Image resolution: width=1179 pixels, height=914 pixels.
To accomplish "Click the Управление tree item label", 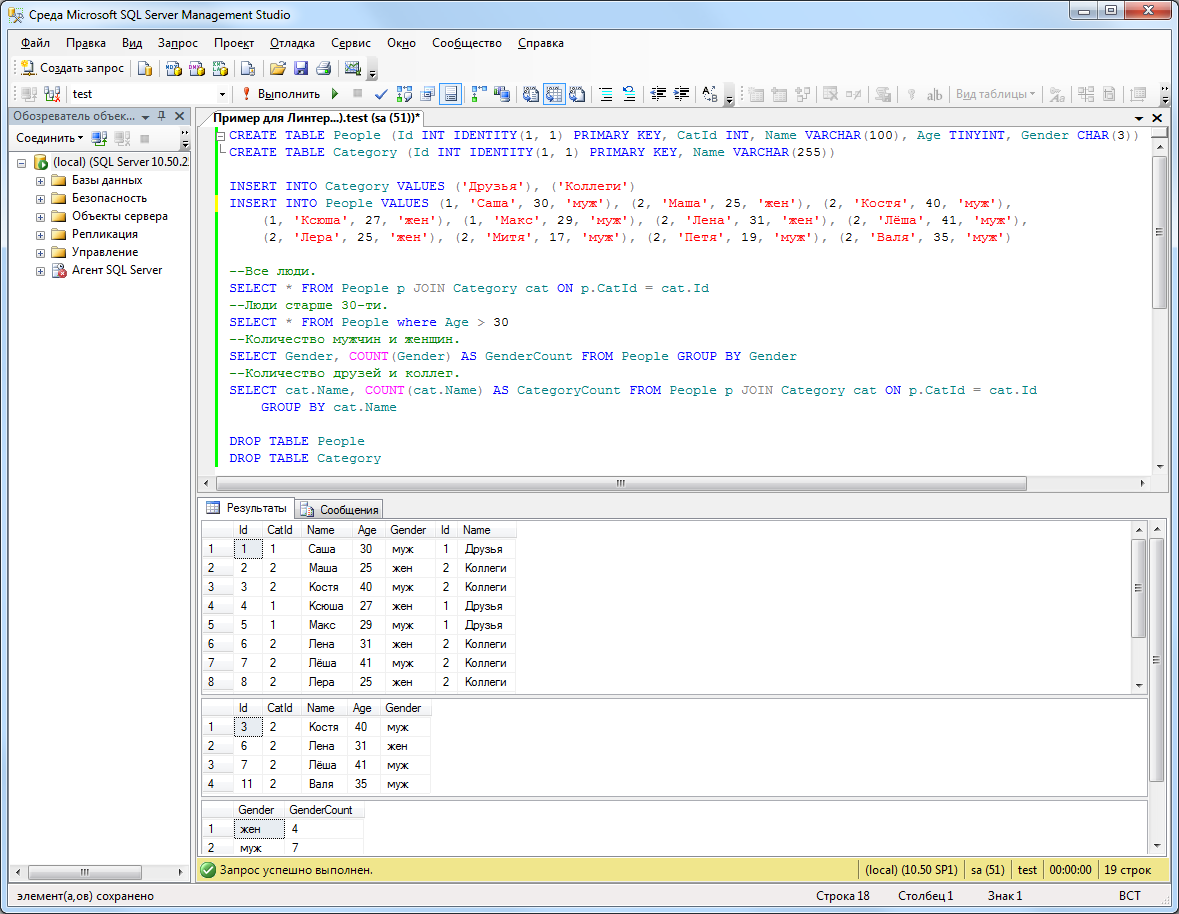I will tap(105, 253).
